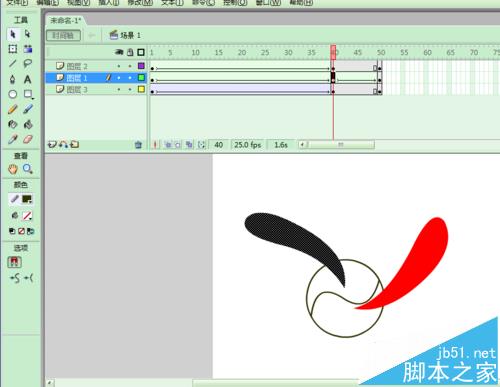Select the Pencil tool
This screenshot has width=500, height=387.
[13, 109]
